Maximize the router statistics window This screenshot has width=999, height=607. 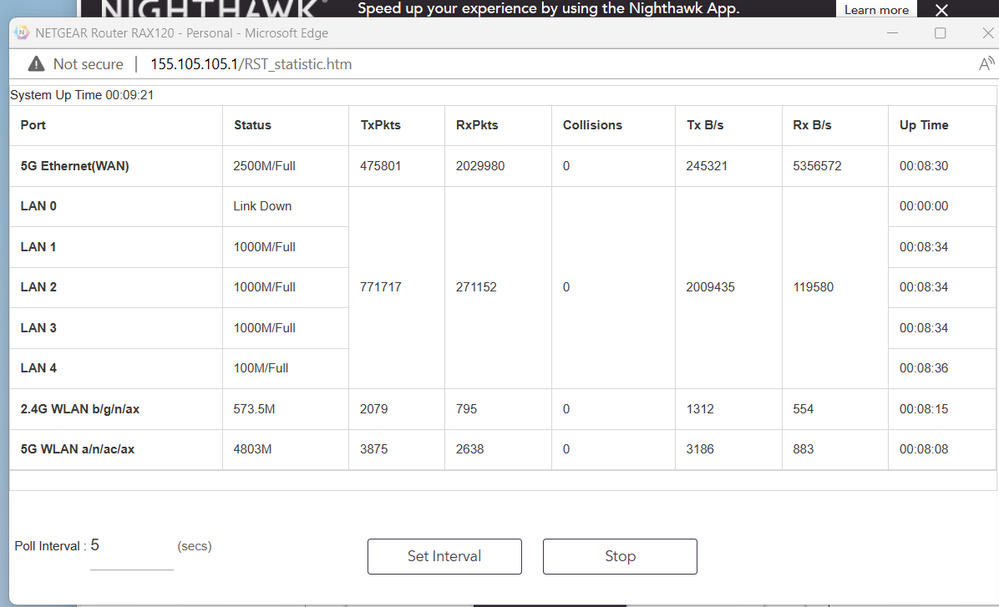[x=940, y=32]
